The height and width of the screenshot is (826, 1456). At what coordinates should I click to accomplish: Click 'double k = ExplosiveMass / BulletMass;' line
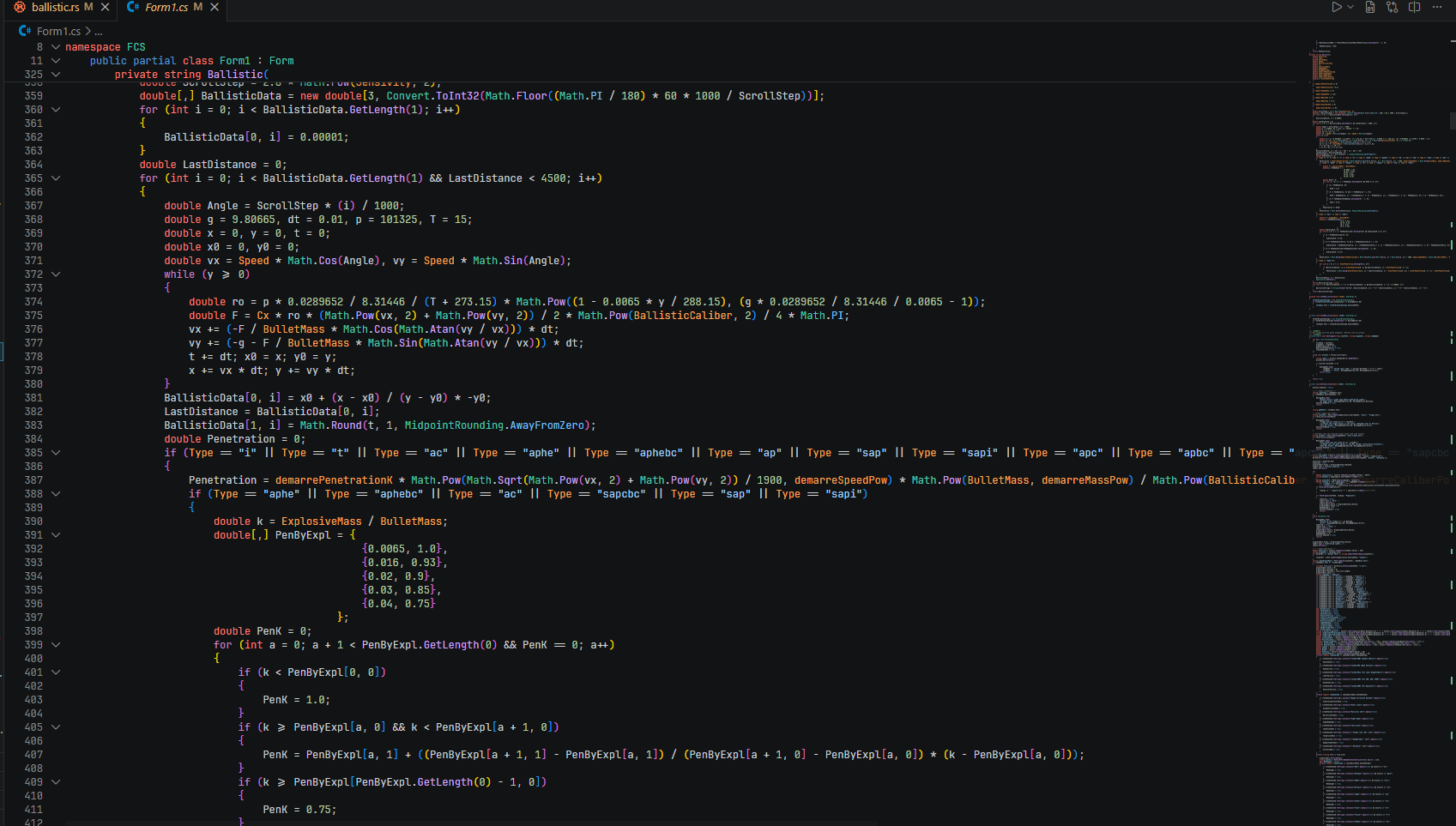click(x=330, y=522)
